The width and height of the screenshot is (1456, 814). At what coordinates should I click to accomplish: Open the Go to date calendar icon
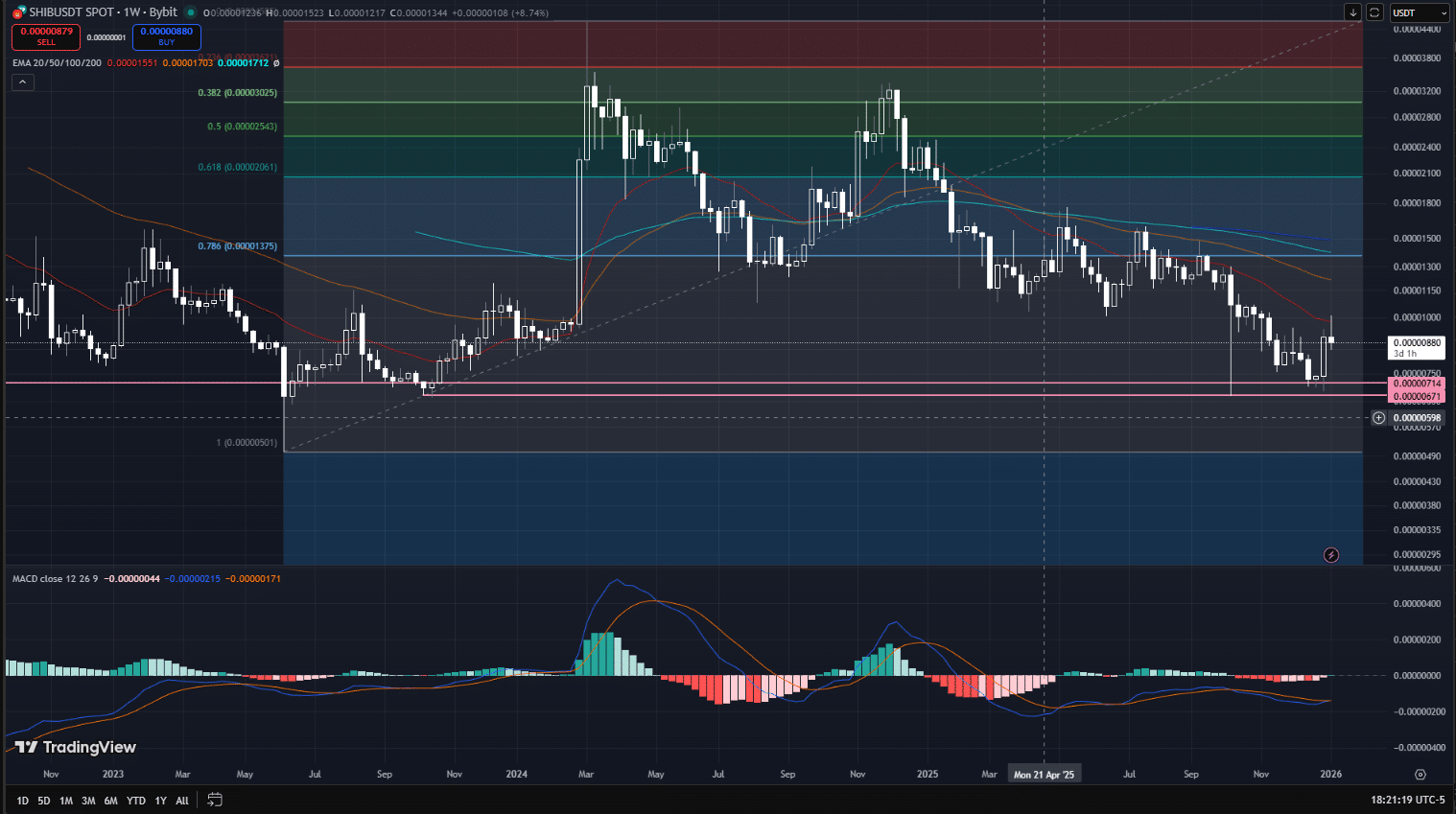tap(215, 800)
